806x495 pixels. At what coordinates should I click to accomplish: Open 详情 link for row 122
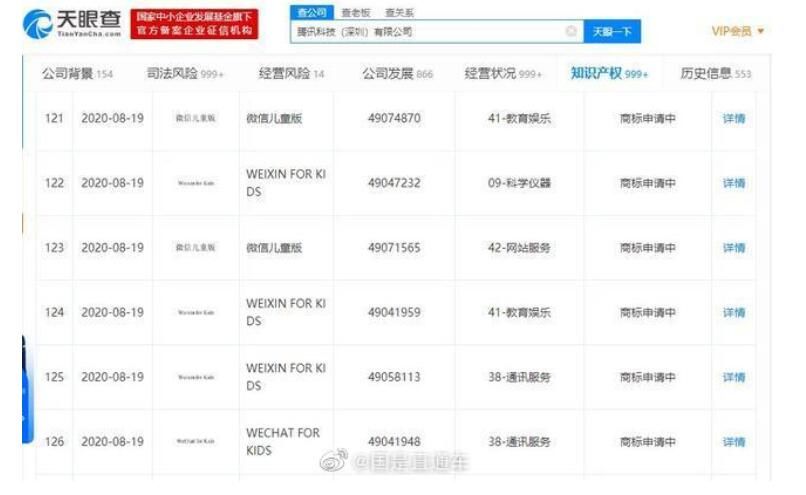coord(734,183)
